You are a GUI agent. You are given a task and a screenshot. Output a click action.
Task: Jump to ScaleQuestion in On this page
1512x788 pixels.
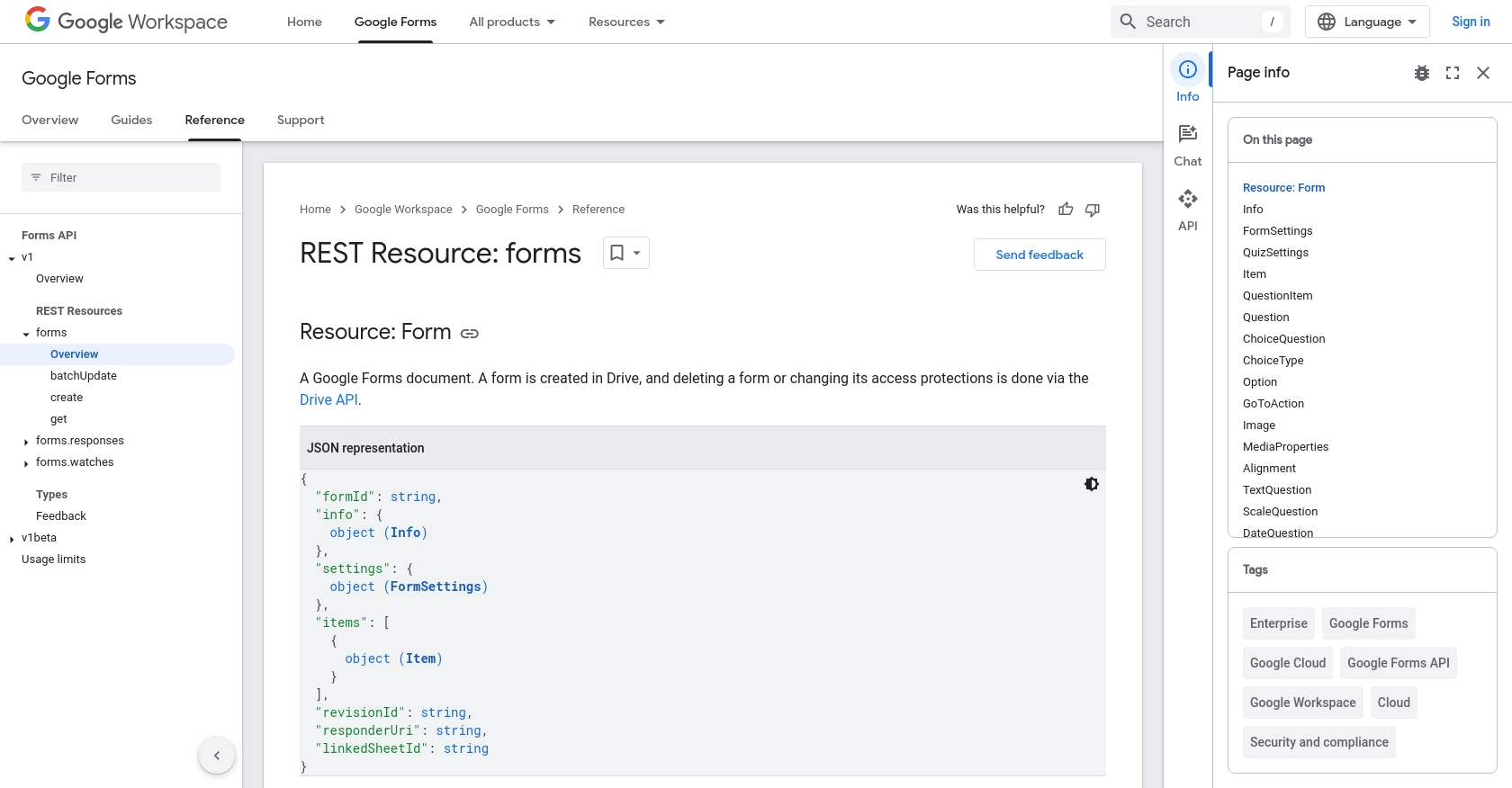tap(1280, 512)
